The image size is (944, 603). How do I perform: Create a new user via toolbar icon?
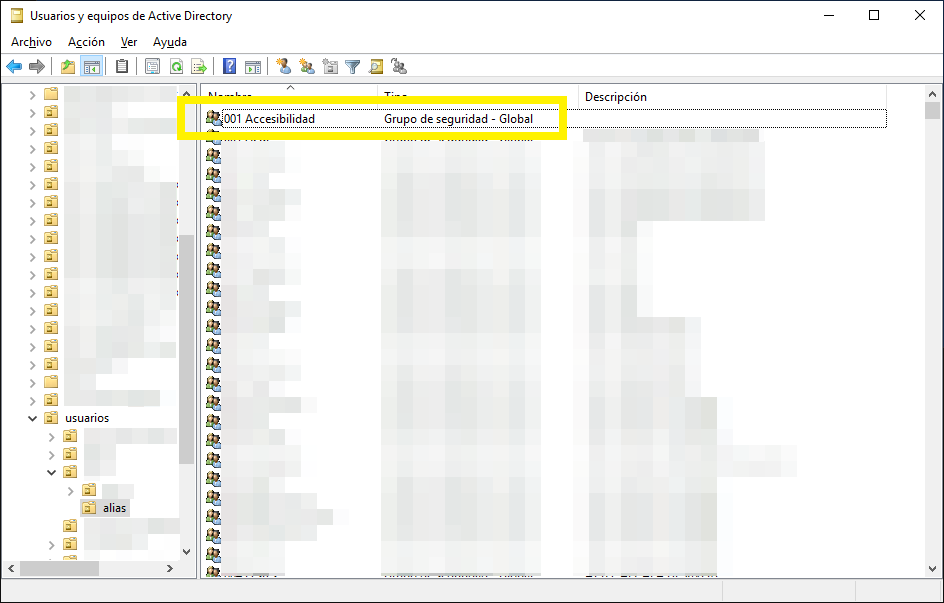click(x=284, y=66)
